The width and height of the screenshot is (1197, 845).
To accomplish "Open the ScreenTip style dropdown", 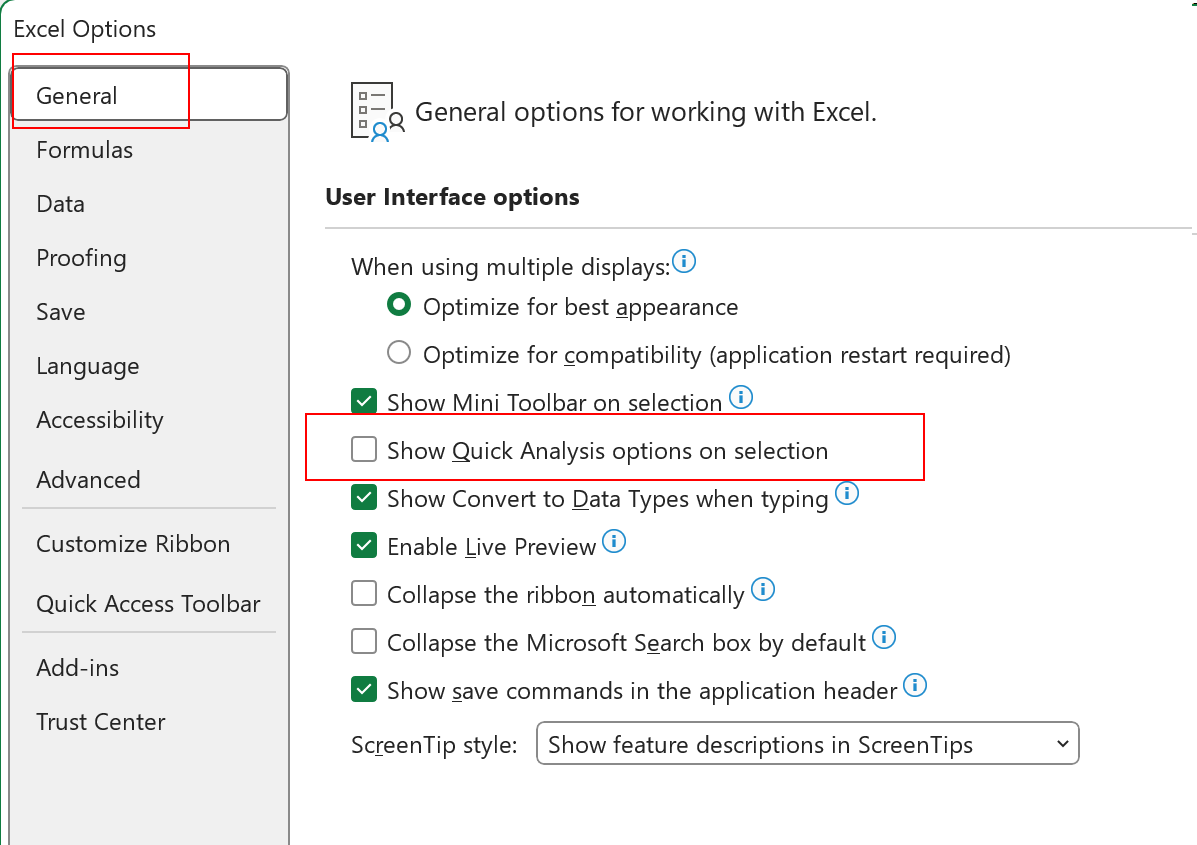I will (x=807, y=744).
